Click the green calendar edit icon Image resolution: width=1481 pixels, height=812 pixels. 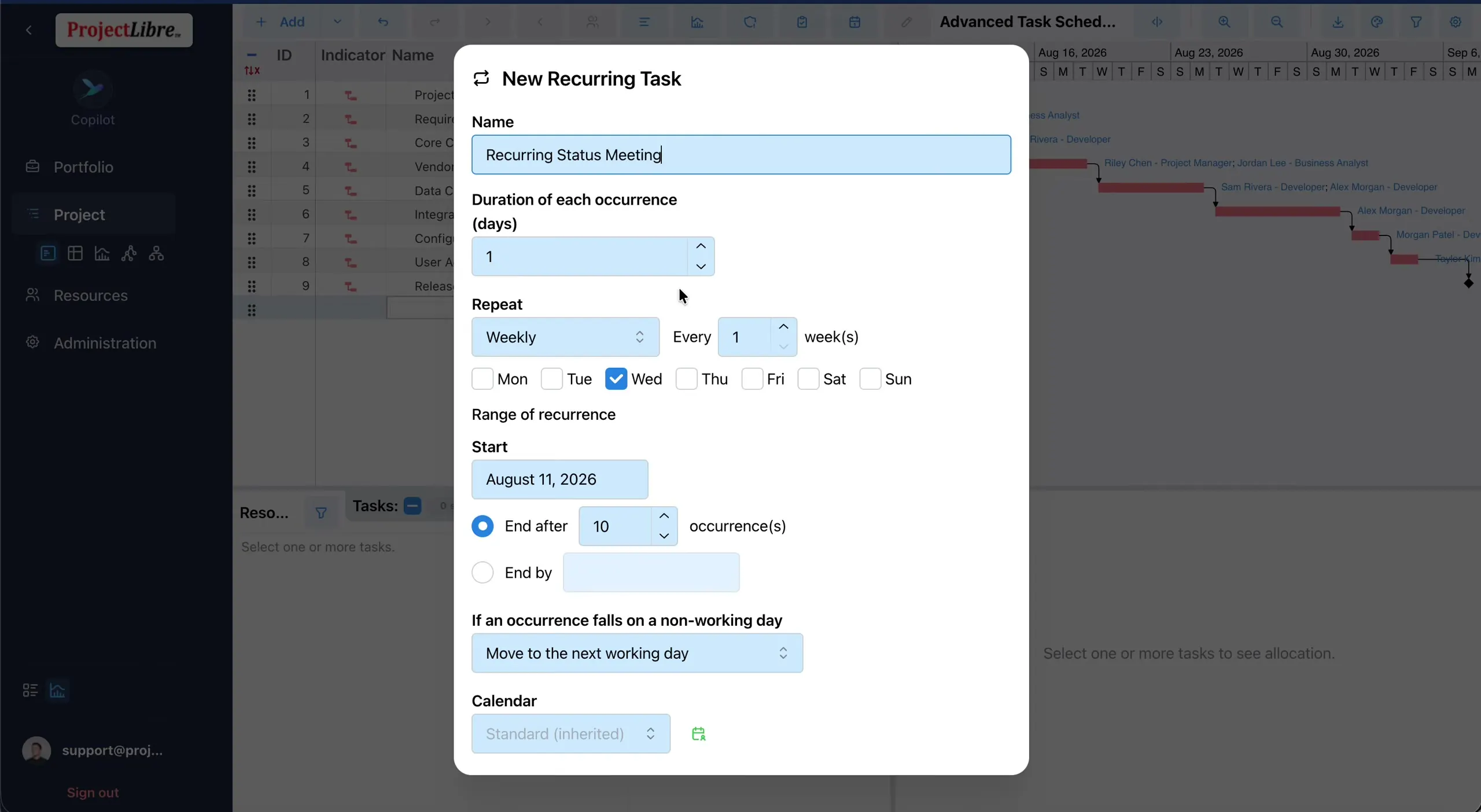click(x=698, y=734)
